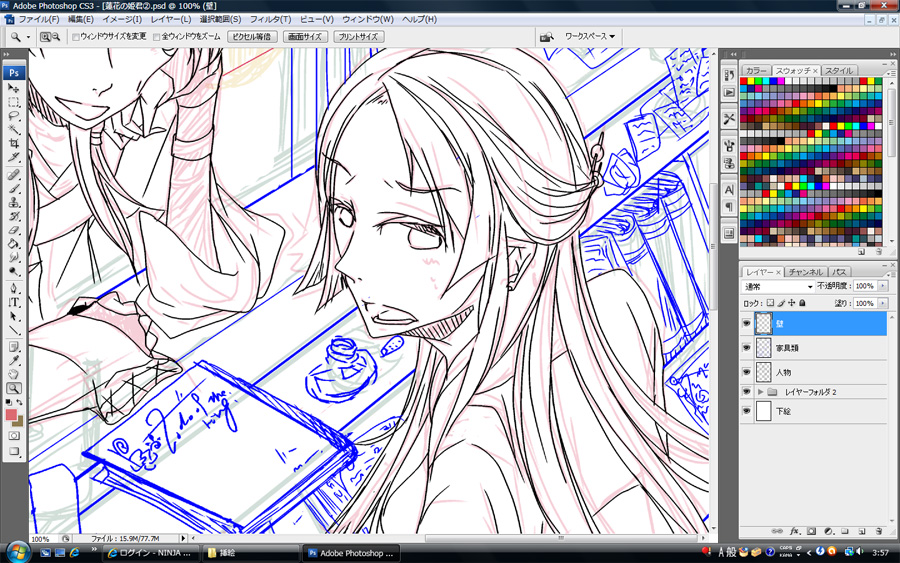This screenshot has height=563, width=900.
Task: Select the Line tool
Action: [14, 330]
